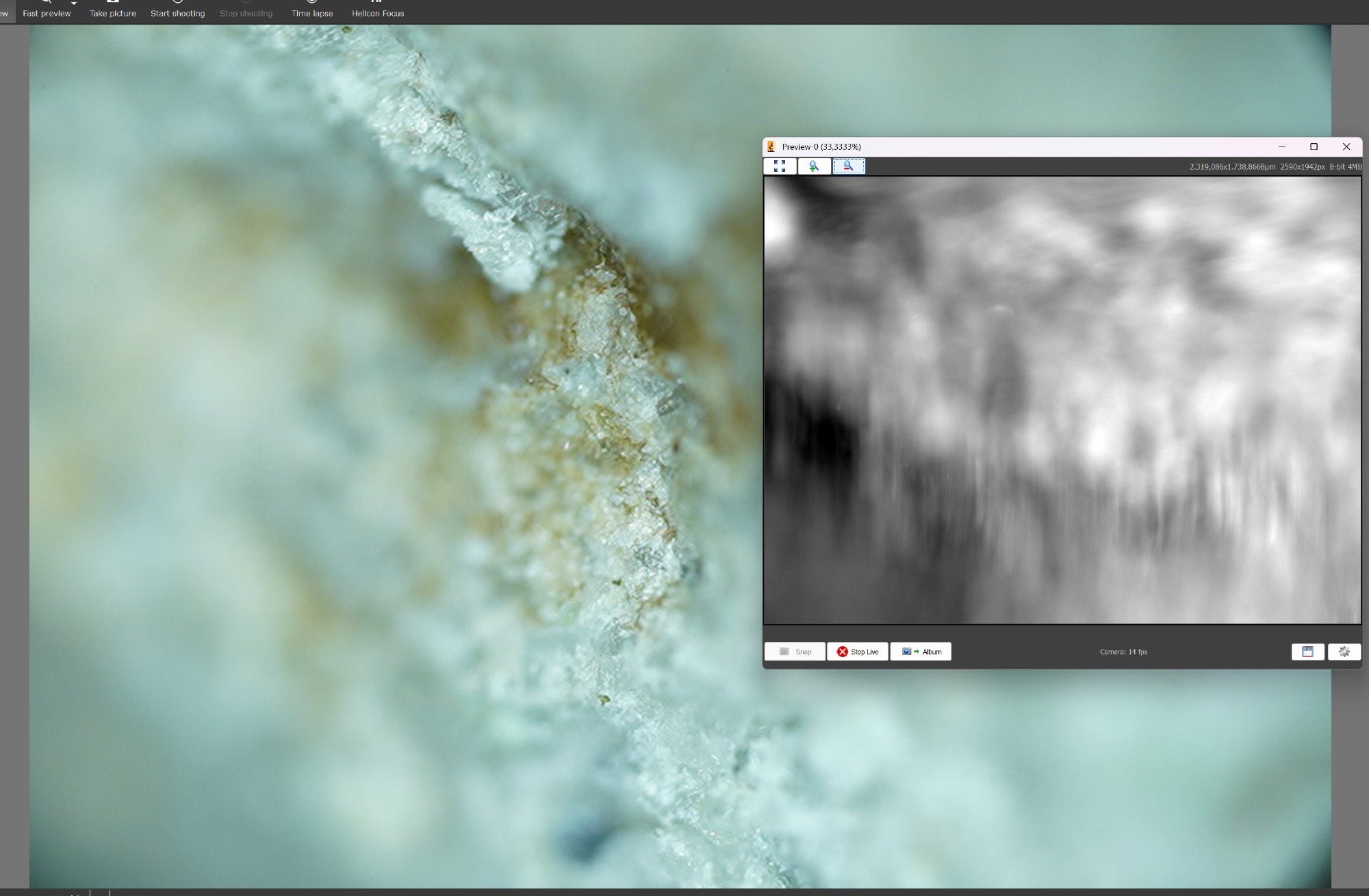1369x896 pixels.
Task: Minimize the Preview-0 window
Action: (1281, 146)
